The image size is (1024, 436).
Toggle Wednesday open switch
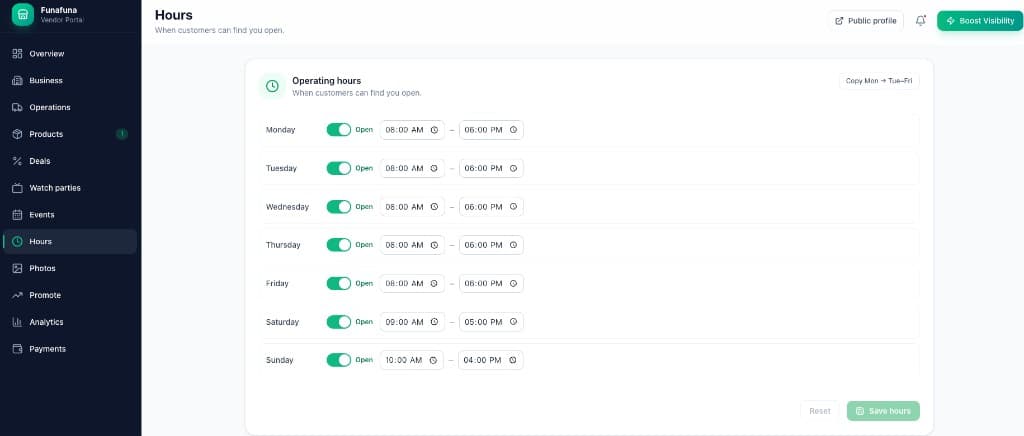[x=339, y=207]
